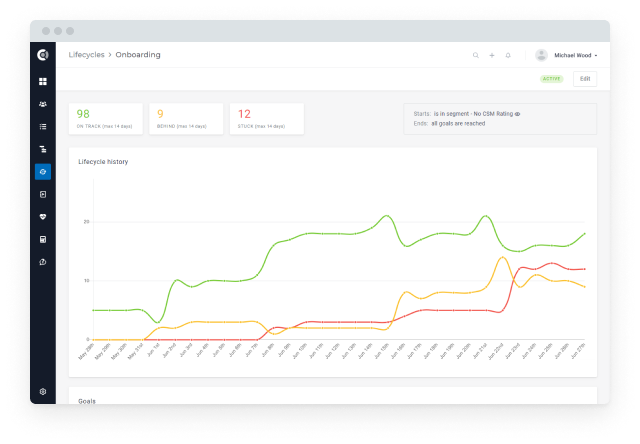Open the 9 Behind card
Viewport: 640px width, 444px height.
(186, 119)
